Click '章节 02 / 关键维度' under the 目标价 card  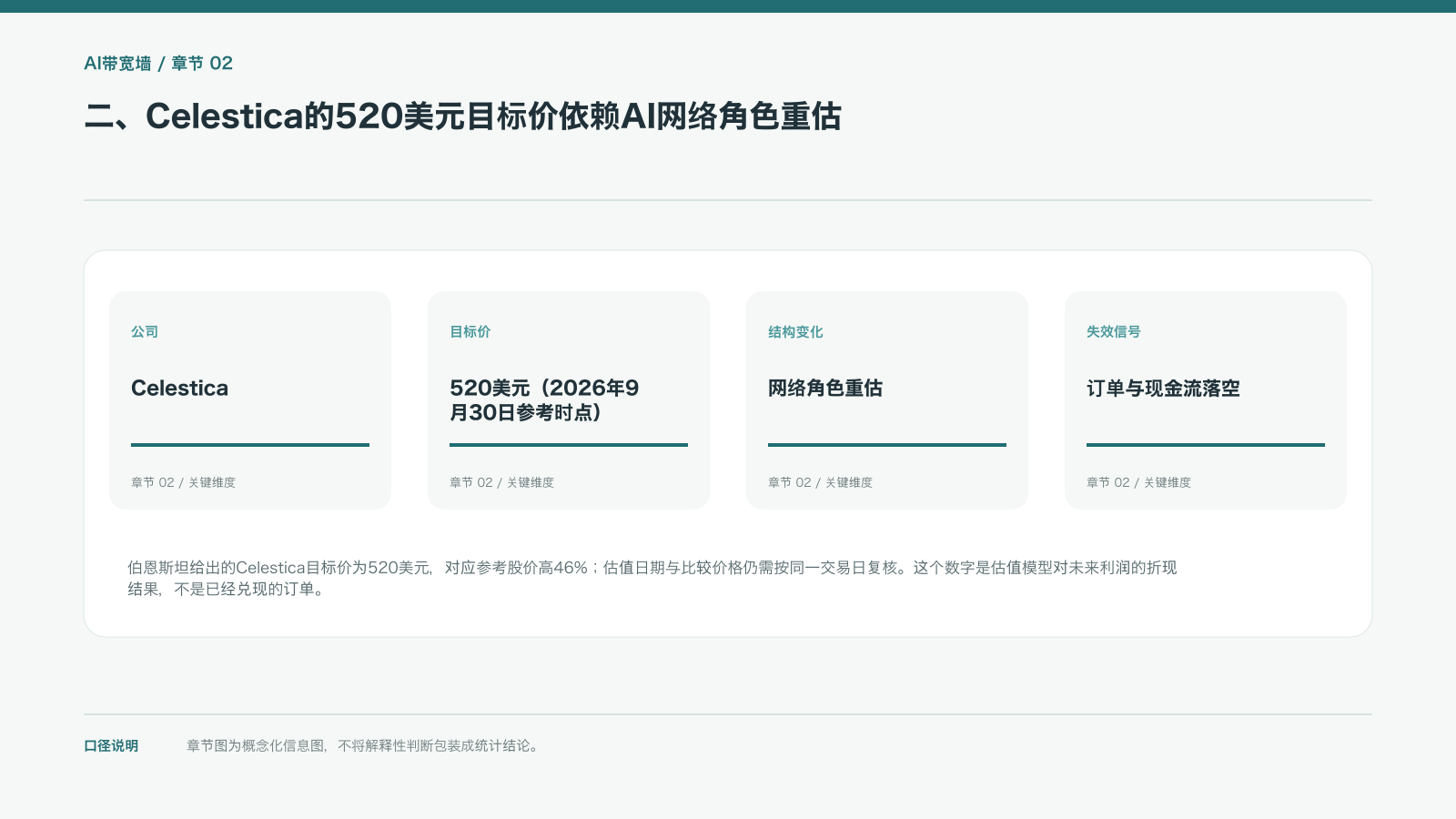501,482
